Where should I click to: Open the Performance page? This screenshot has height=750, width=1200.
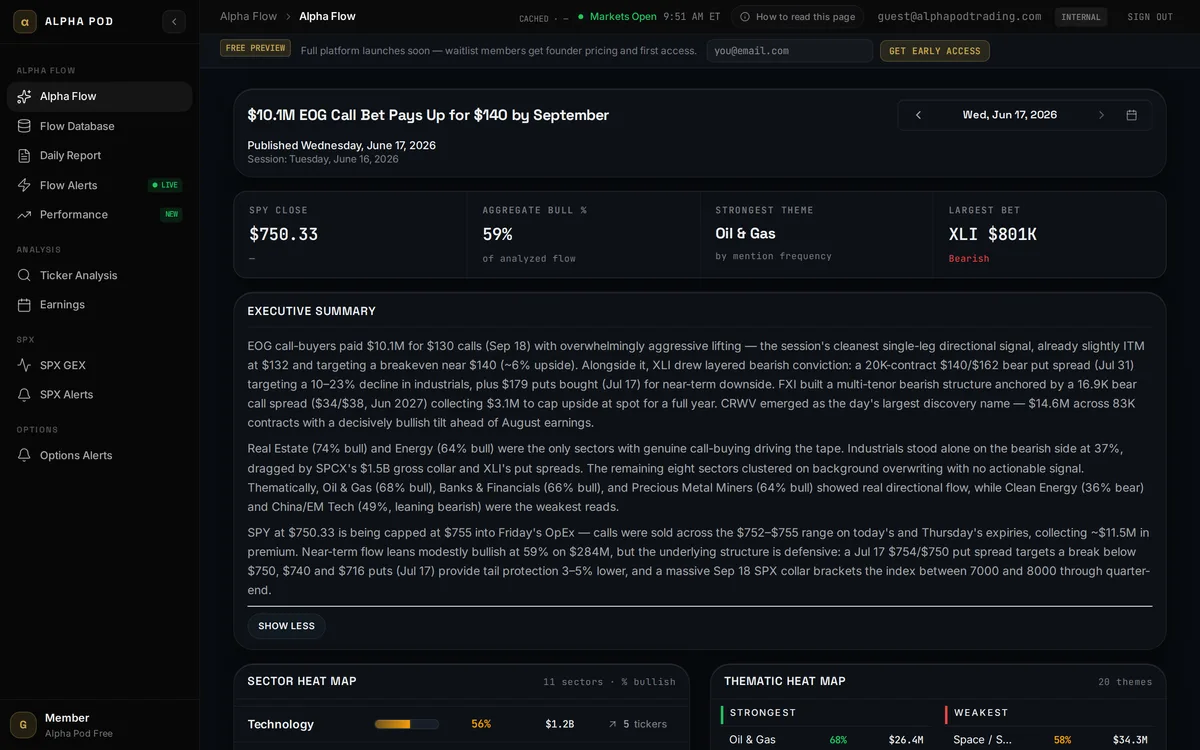click(x=99, y=214)
